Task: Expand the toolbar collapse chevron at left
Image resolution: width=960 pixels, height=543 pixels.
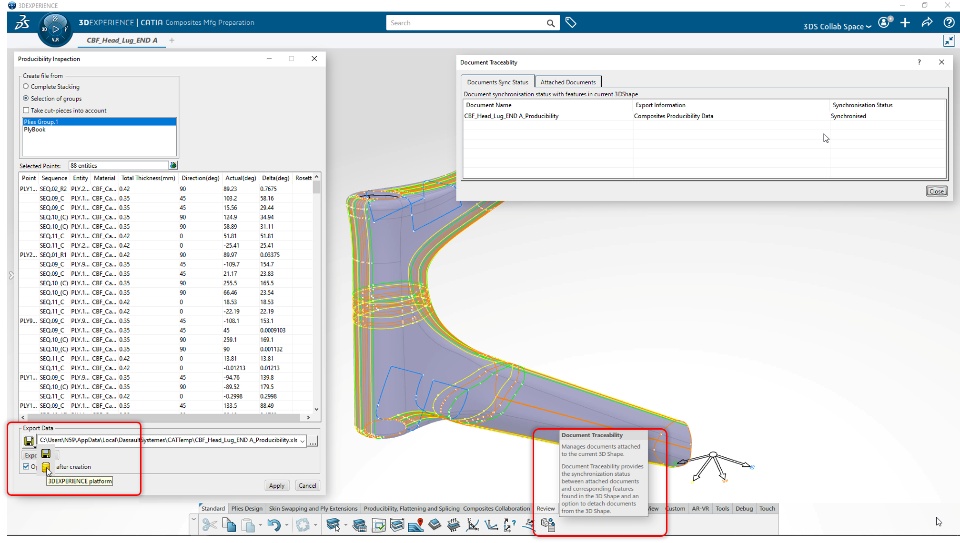Action: (x=193, y=520)
